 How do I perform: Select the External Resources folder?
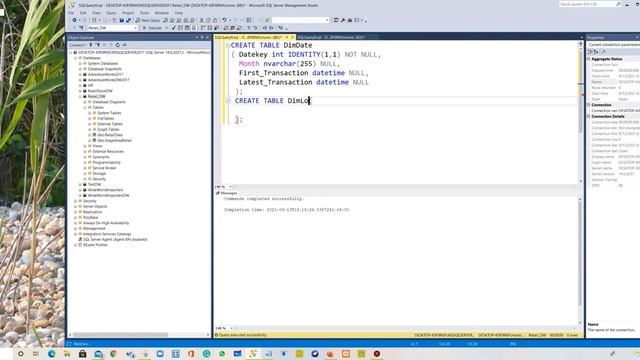(108, 151)
